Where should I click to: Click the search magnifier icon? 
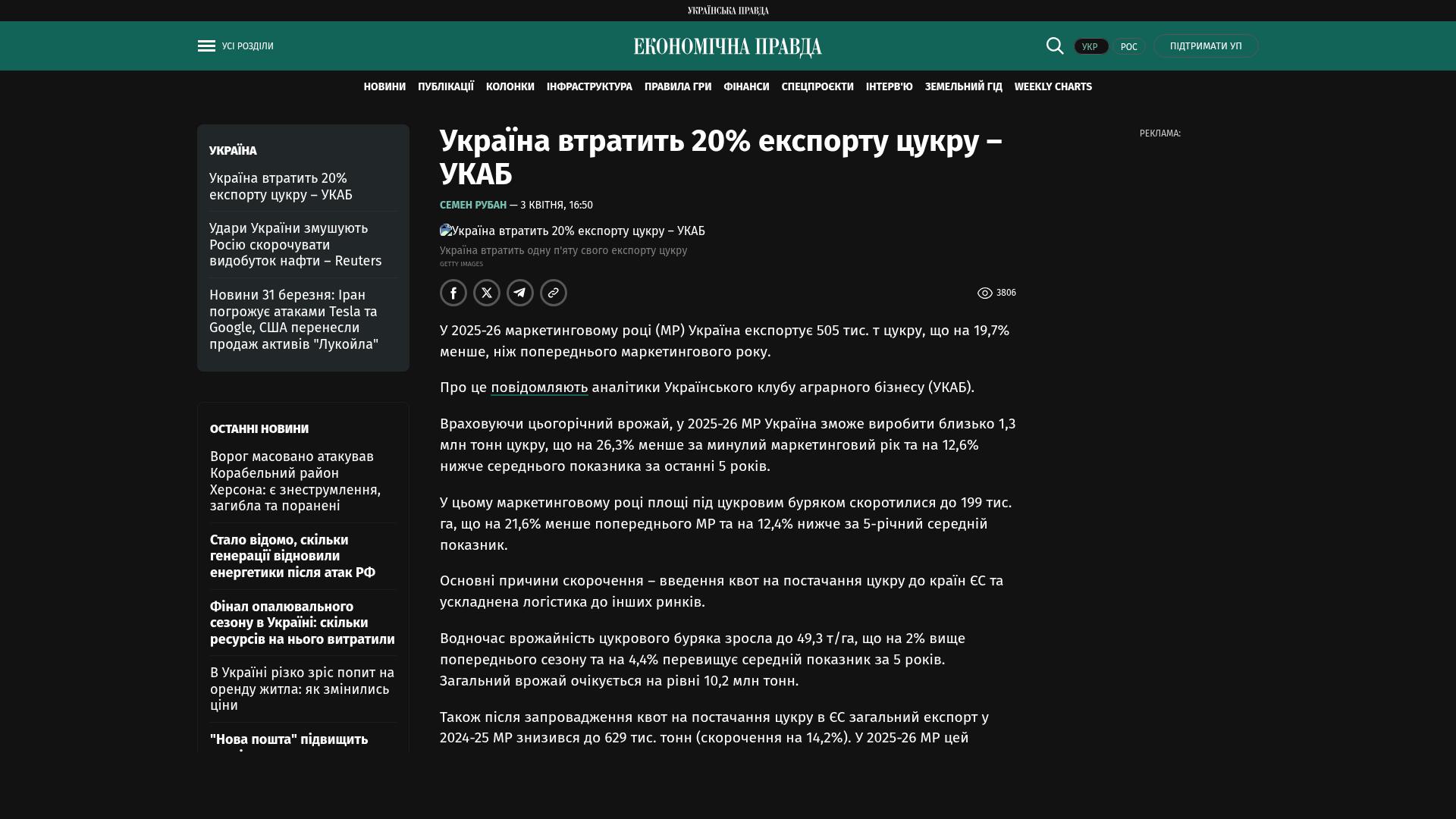coord(1055,46)
